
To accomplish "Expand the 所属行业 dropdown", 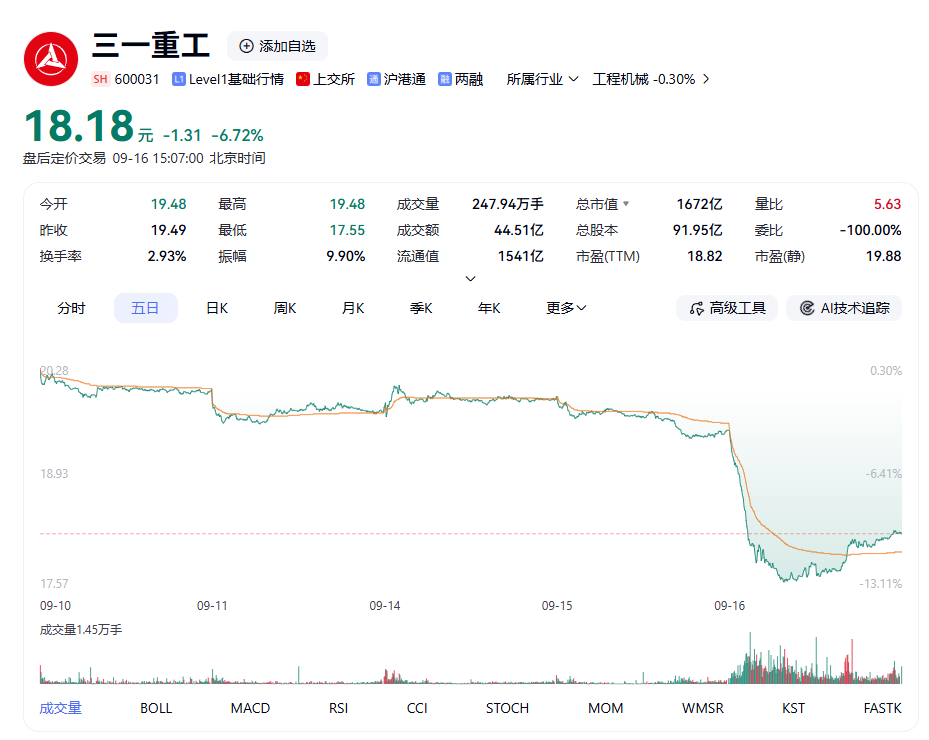I will [542, 79].
